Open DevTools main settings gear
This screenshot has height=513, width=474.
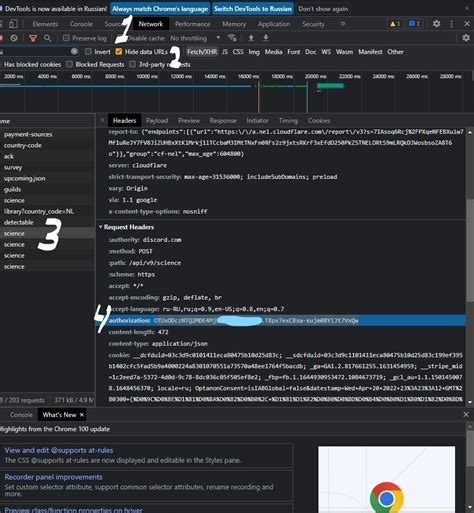(x=436, y=24)
